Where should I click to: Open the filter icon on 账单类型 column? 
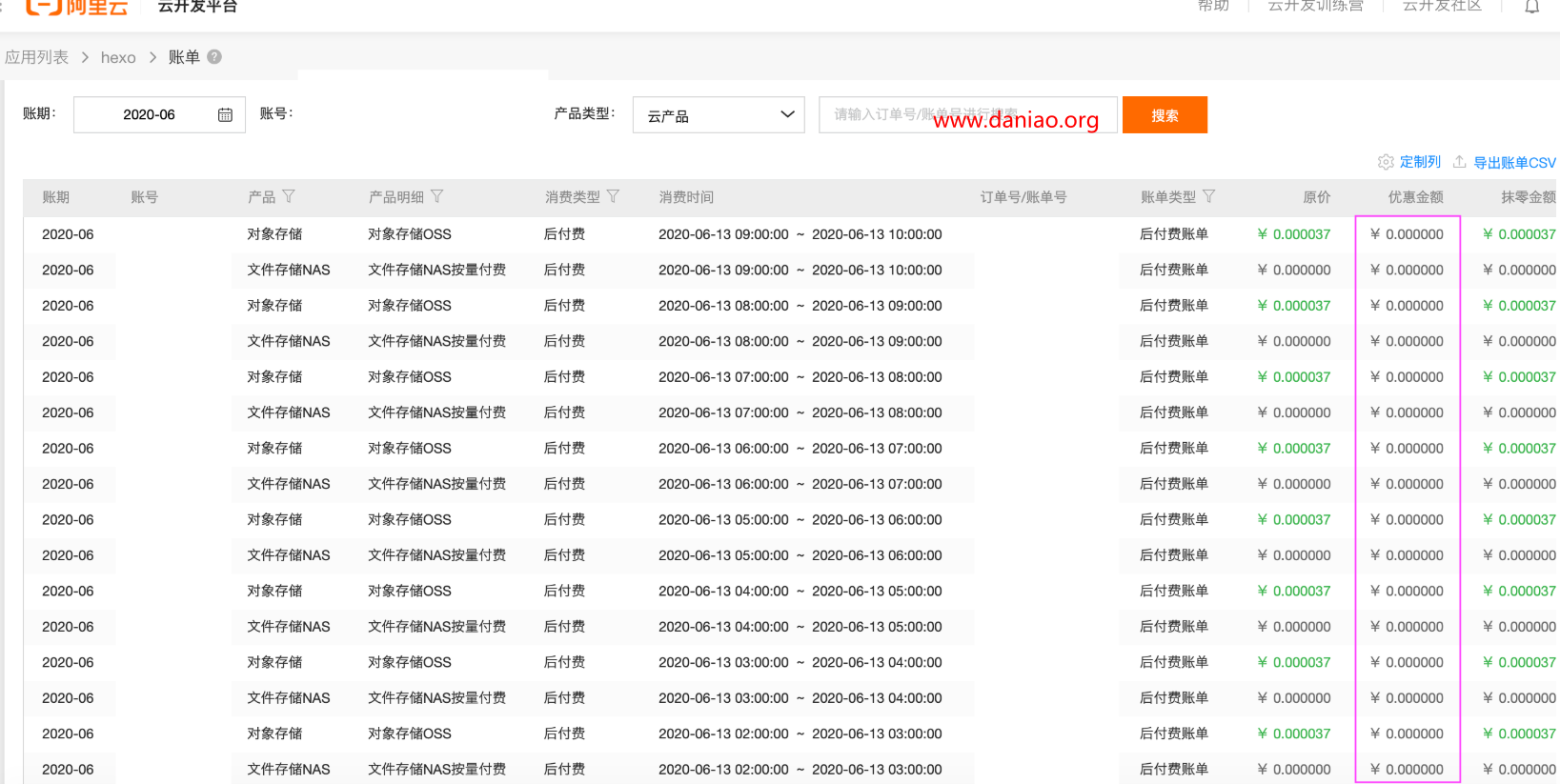[x=1208, y=196]
